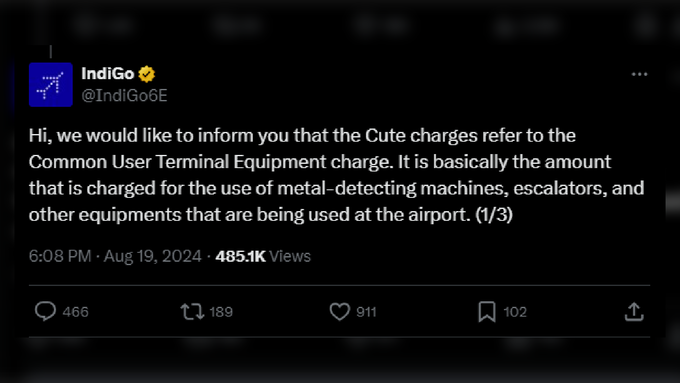
Task: Click the tweet body text
Action: (337, 175)
